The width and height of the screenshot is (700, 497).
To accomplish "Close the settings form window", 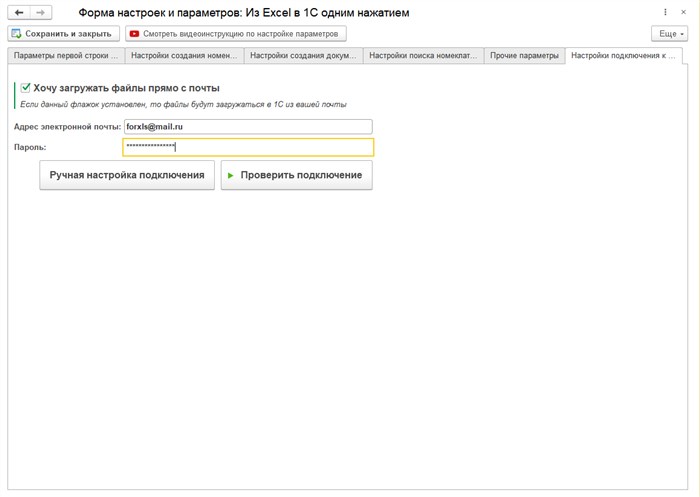I will pyautogui.click(x=683, y=13).
